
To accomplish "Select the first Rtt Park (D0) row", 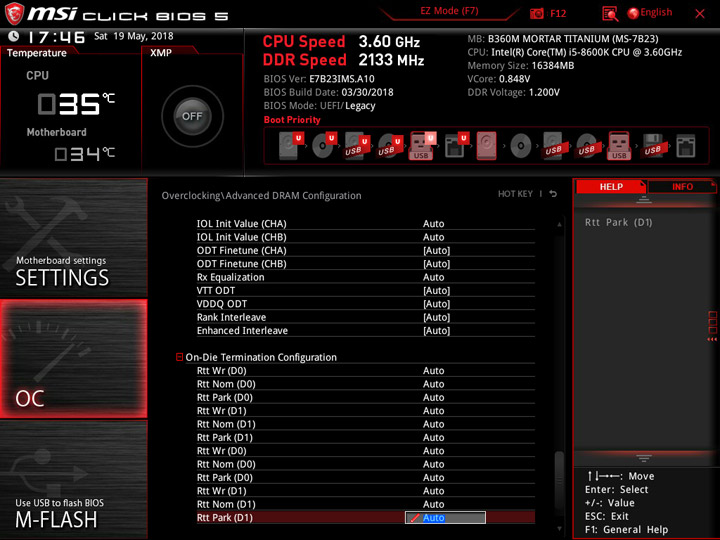I will 366,397.
